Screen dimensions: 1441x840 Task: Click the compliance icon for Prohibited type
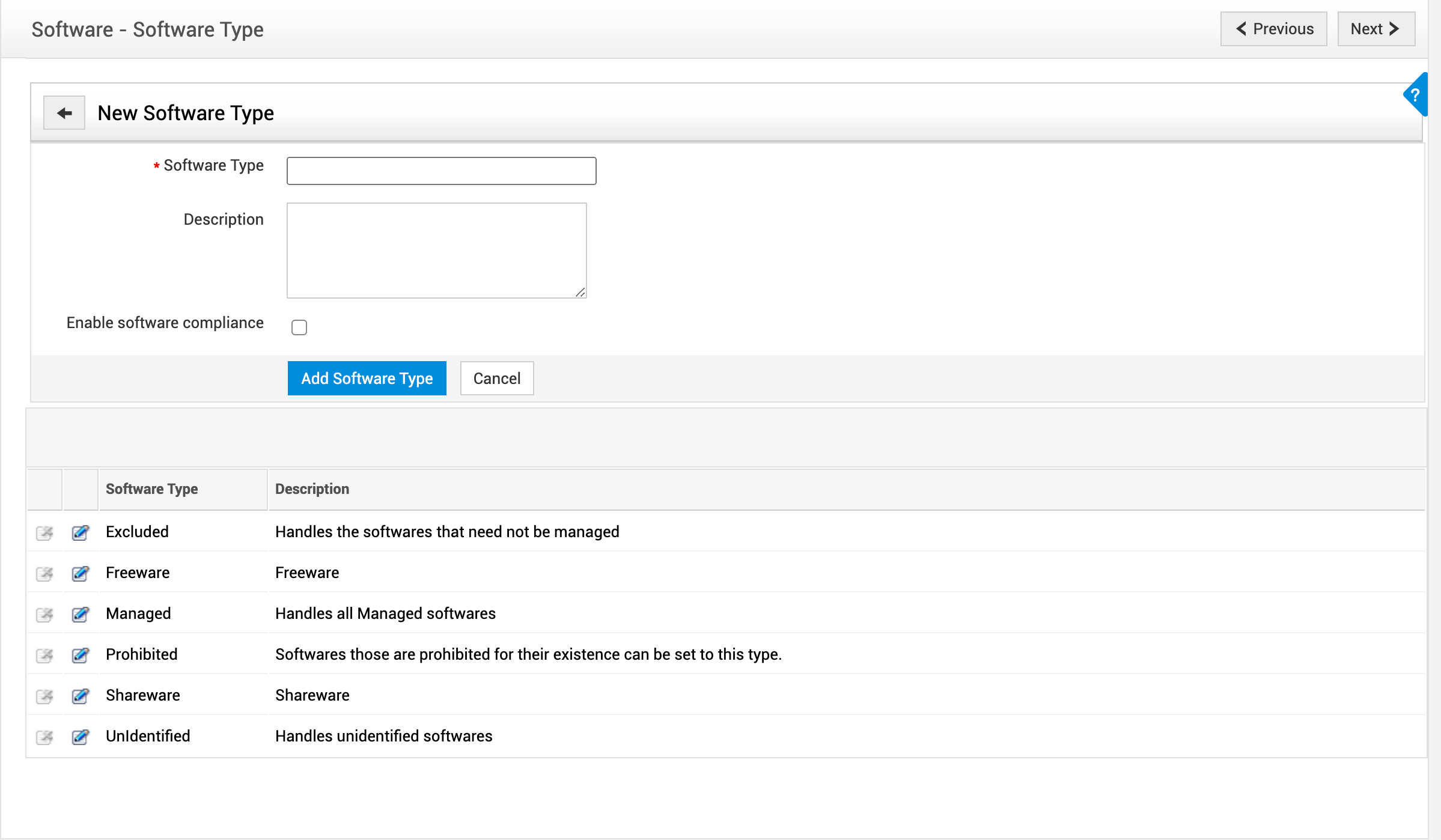(45, 654)
